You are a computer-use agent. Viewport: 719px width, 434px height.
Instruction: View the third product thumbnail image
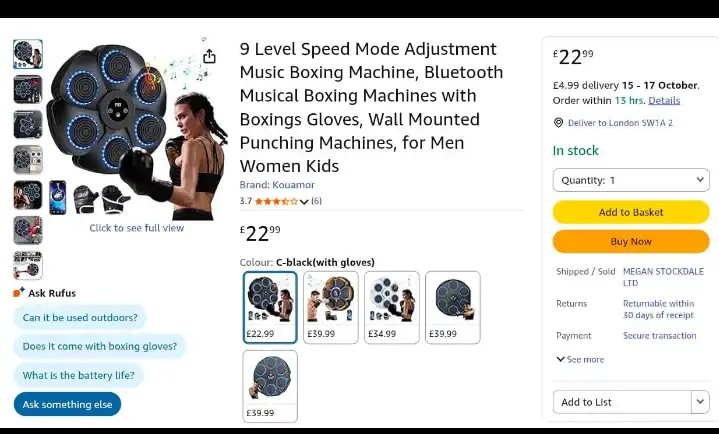click(28, 124)
